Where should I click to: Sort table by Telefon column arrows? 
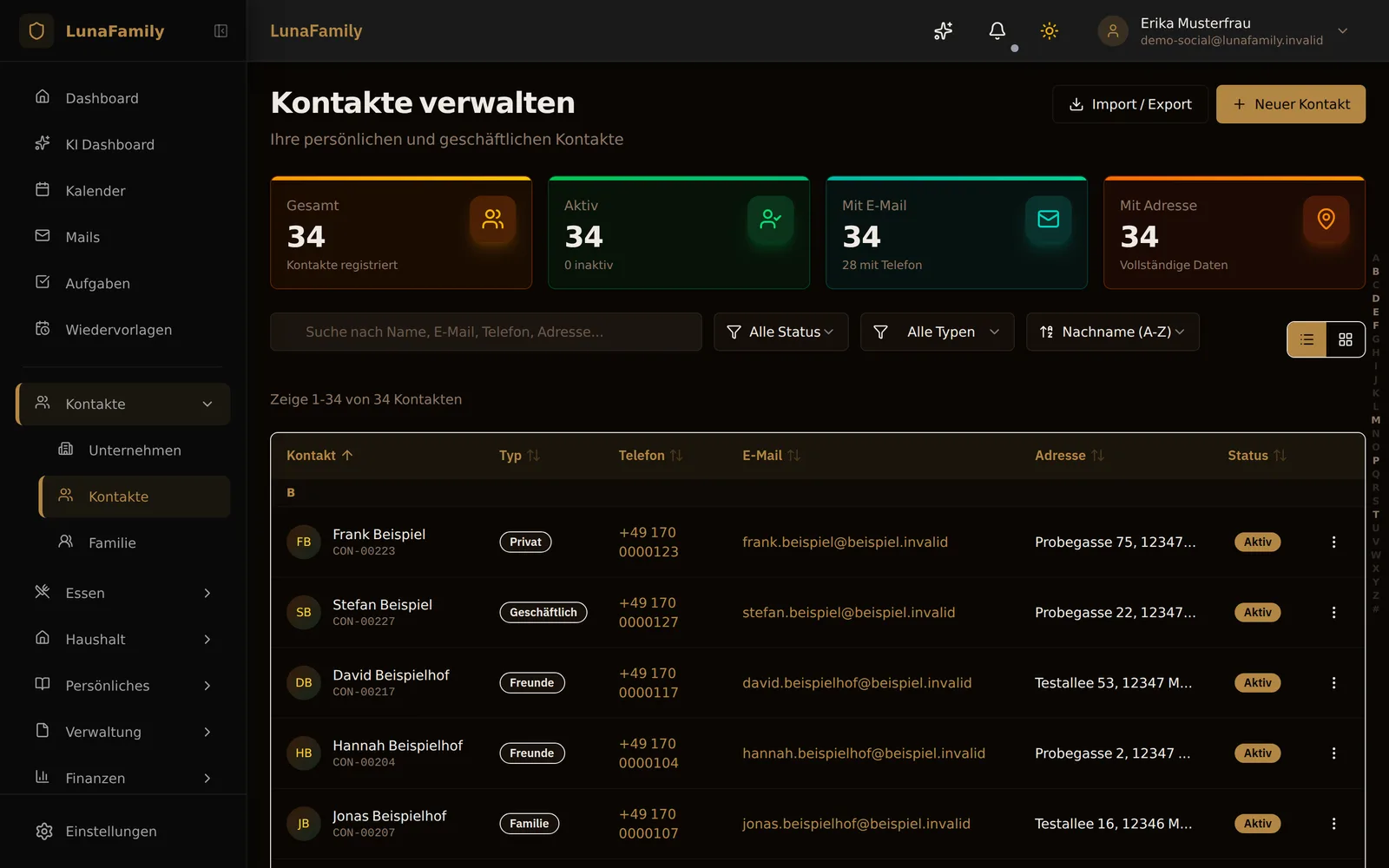coord(676,456)
